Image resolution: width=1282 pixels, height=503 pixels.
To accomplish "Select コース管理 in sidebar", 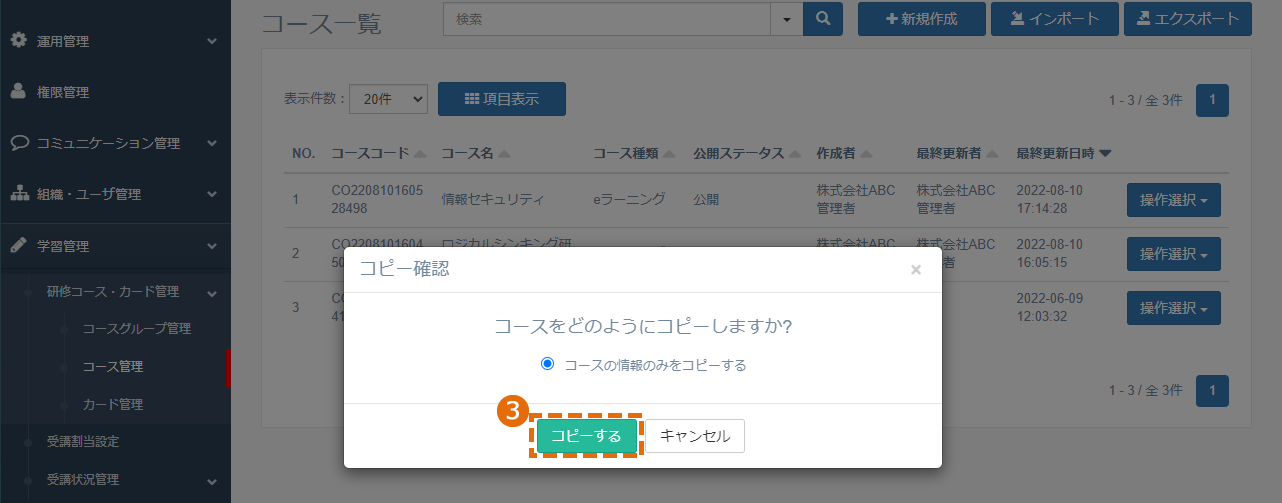I will pos(113,367).
